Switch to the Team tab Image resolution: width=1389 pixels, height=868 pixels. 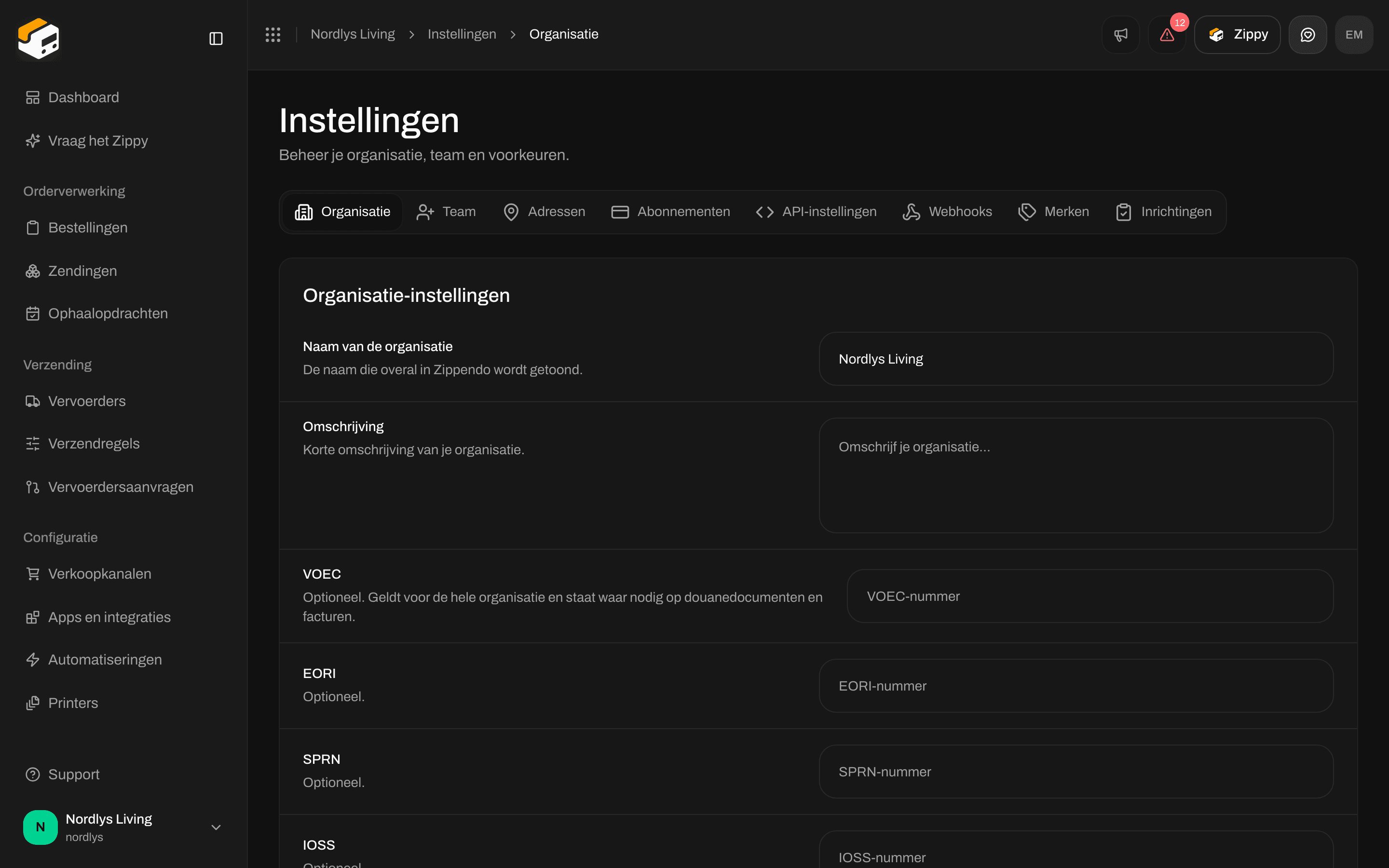point(446,212)
